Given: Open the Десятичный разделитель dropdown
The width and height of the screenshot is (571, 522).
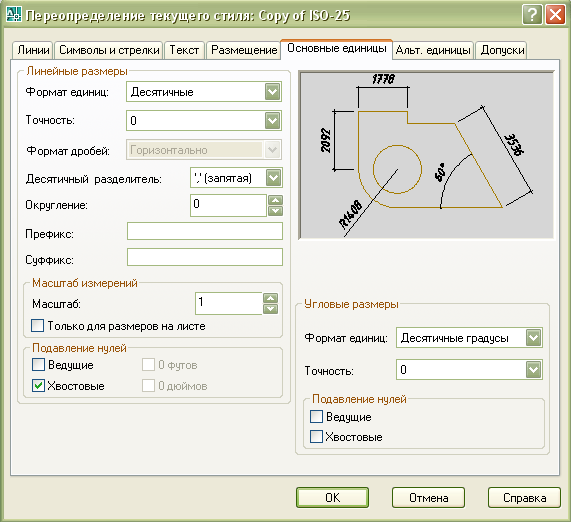Looking at the screenshot, I should tap(236, 178).
